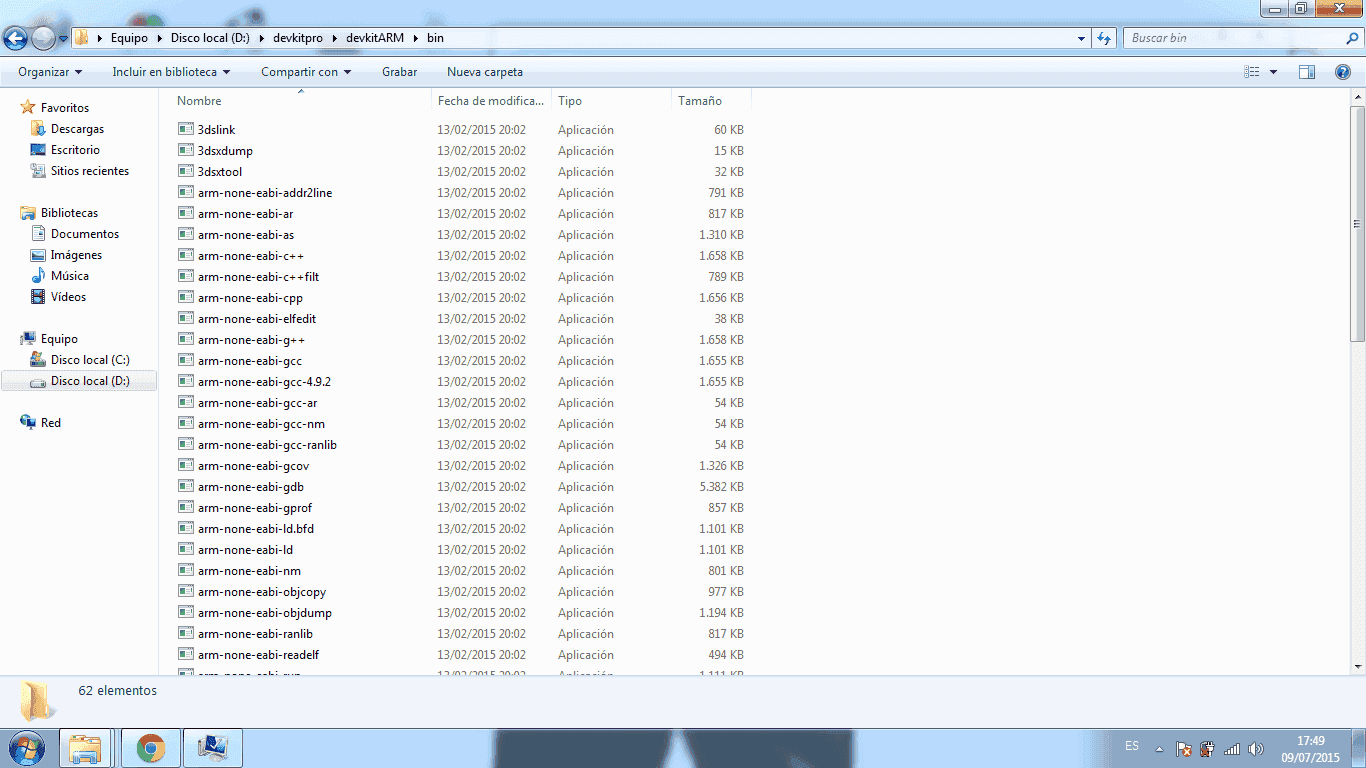Click the Equipo breadcrumb in address bar
The width and height of the screenshot is (1366, 768).
pos(129,38)
